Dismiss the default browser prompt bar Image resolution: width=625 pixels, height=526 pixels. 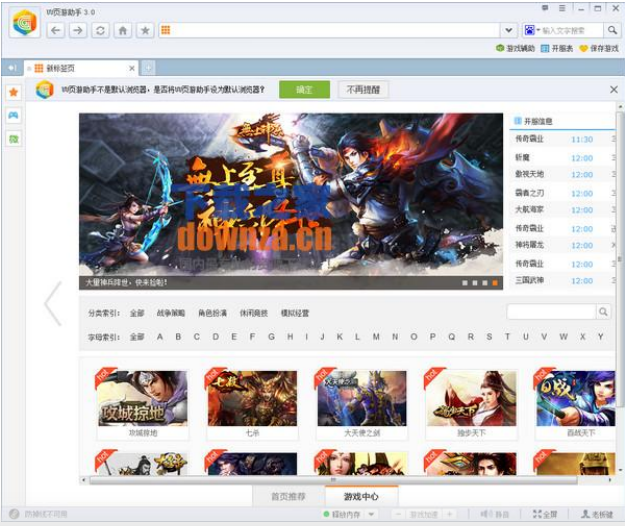click(614, 90)
